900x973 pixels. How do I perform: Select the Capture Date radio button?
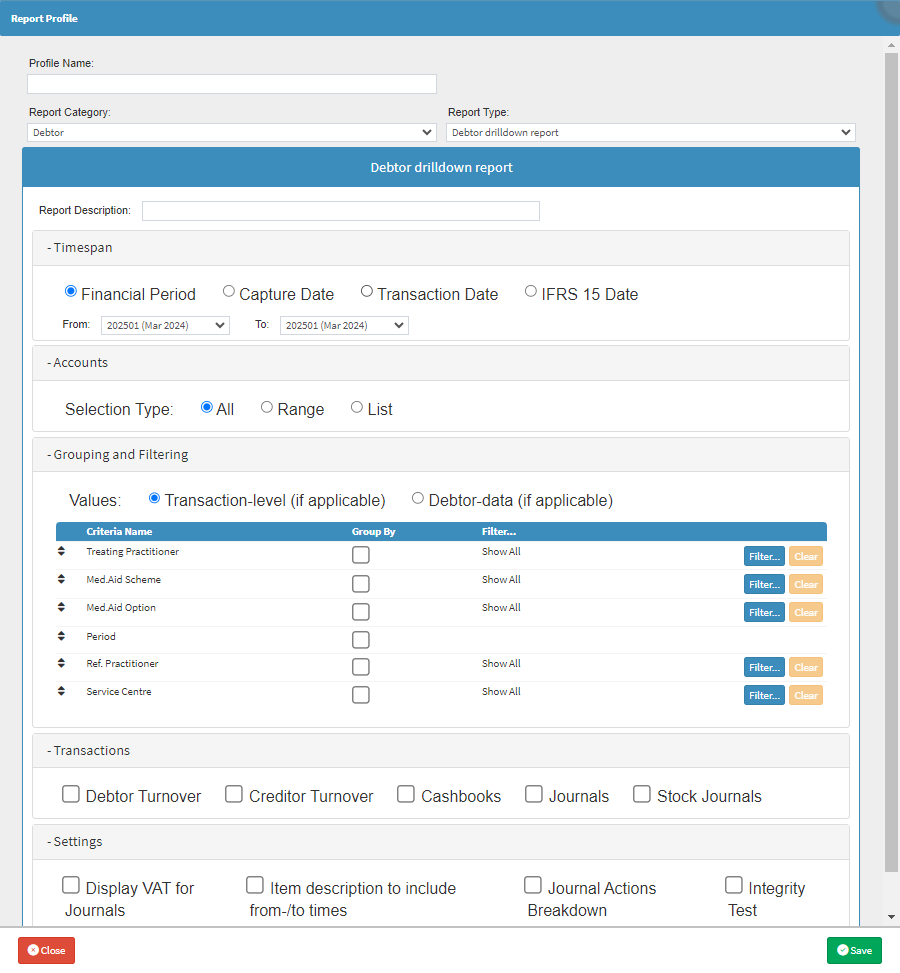coord(228,291)
